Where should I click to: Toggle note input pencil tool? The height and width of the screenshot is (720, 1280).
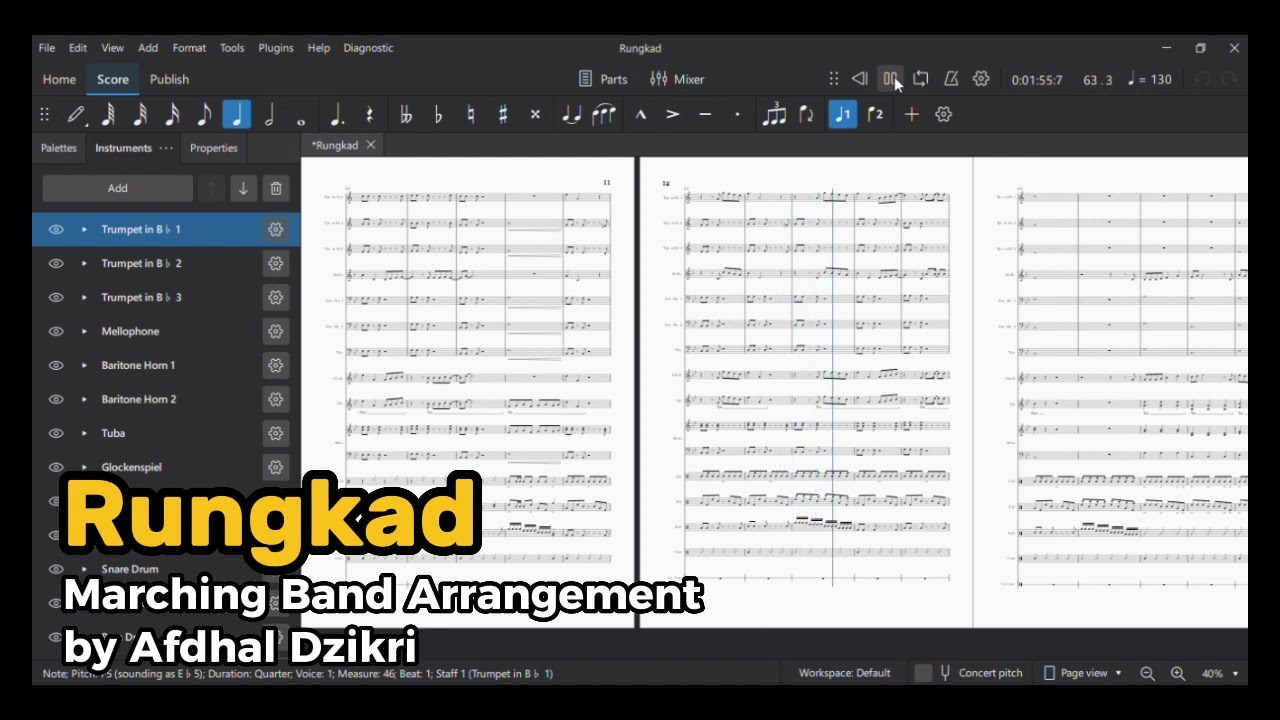click(76, 115)
